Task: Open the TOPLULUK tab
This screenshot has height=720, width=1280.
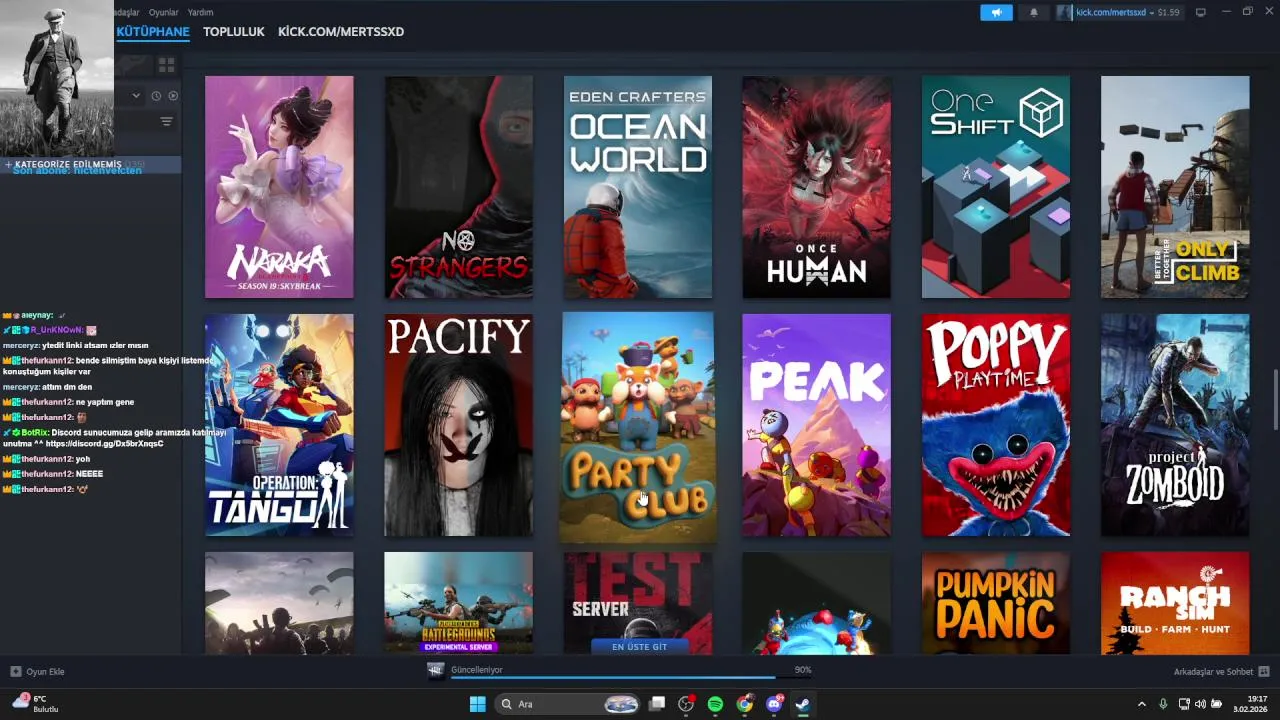Action: coord(234,32)
